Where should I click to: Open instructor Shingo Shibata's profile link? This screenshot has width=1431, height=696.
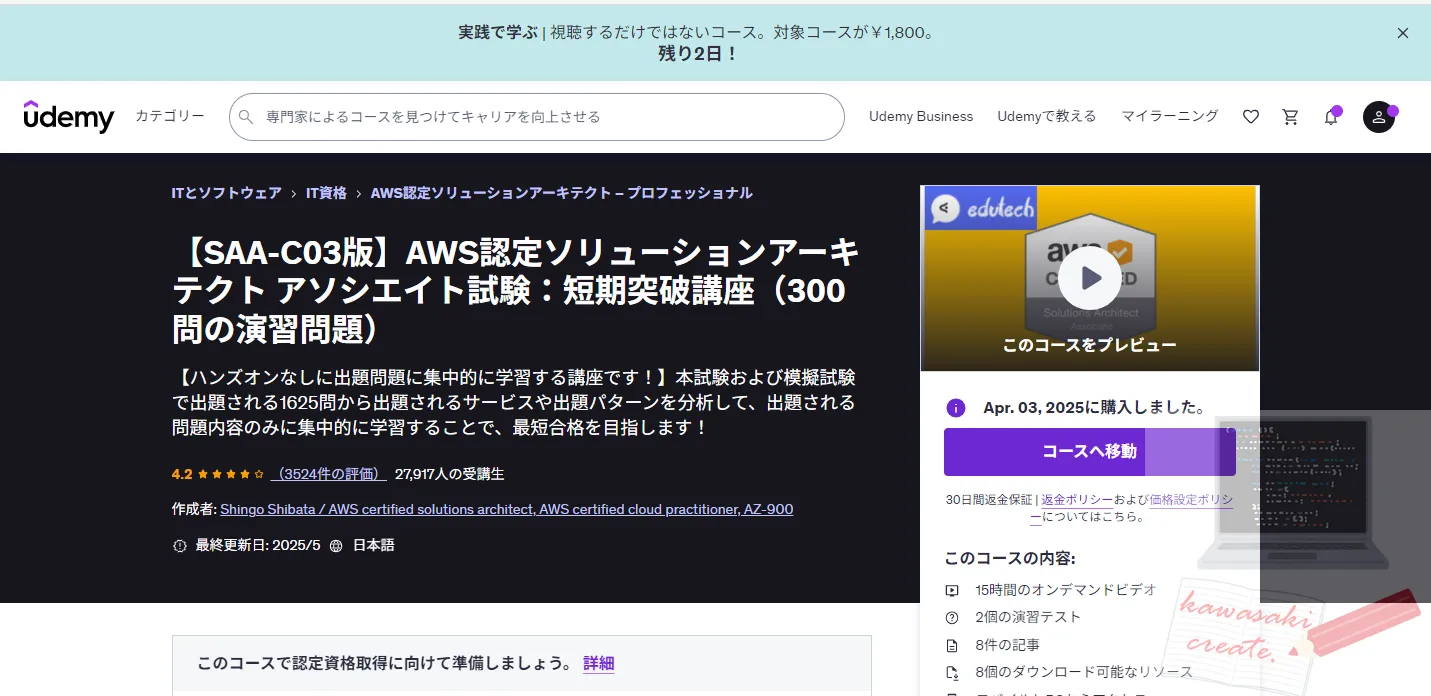[x=507, y=509]
